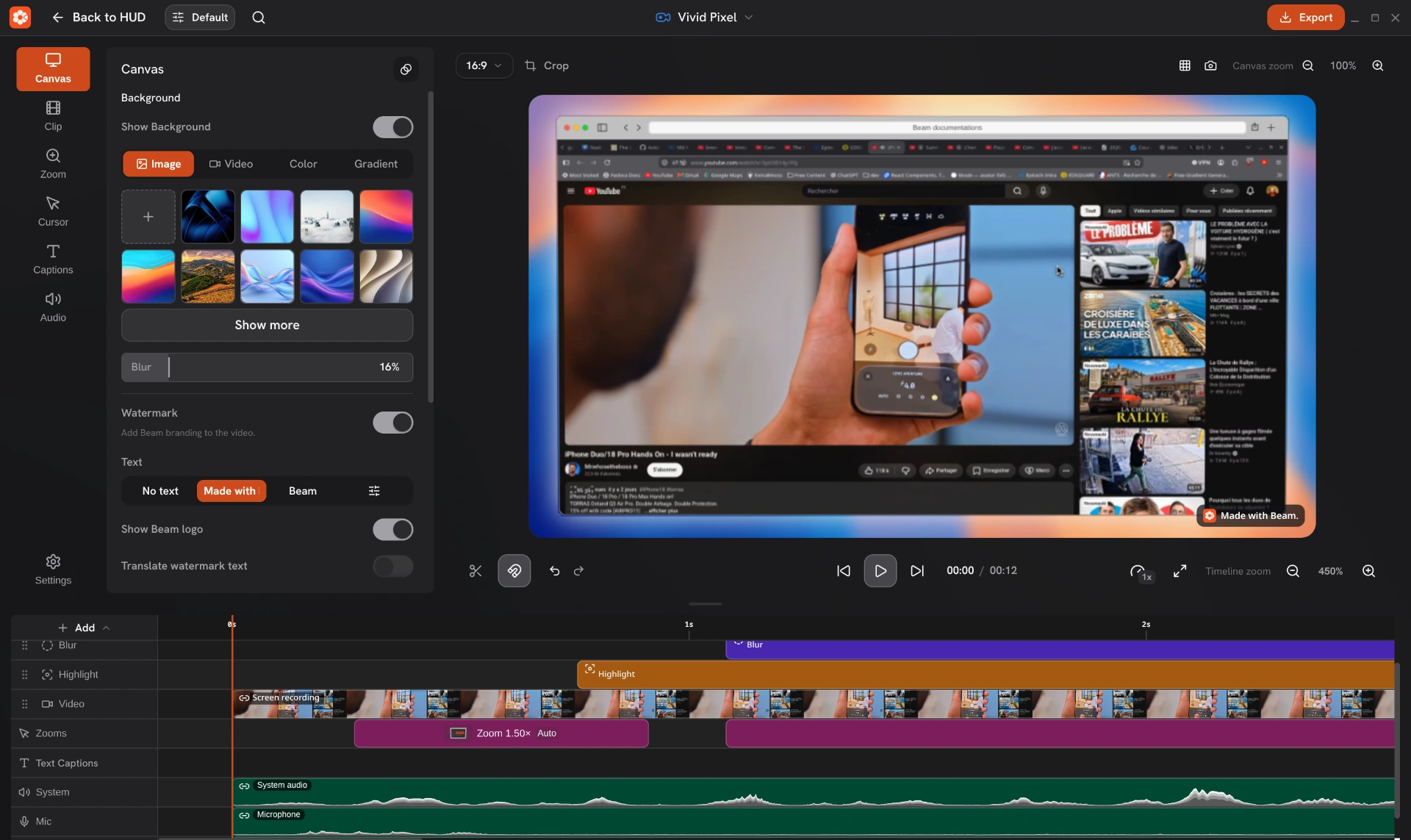This screenshot has height=840, width=1411.
Task: Enable Translate watermark text
Action: [x=393, y=566]
